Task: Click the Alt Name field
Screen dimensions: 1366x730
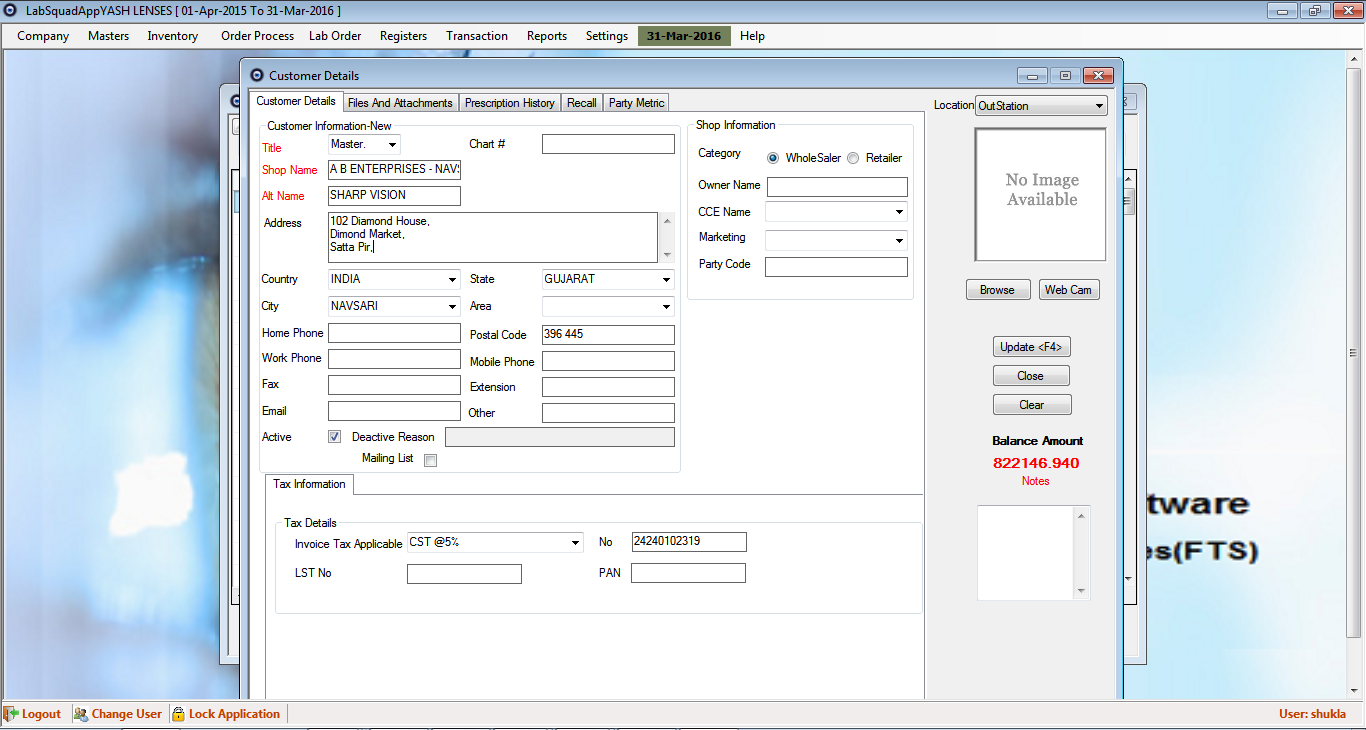Action: (394, 196)
